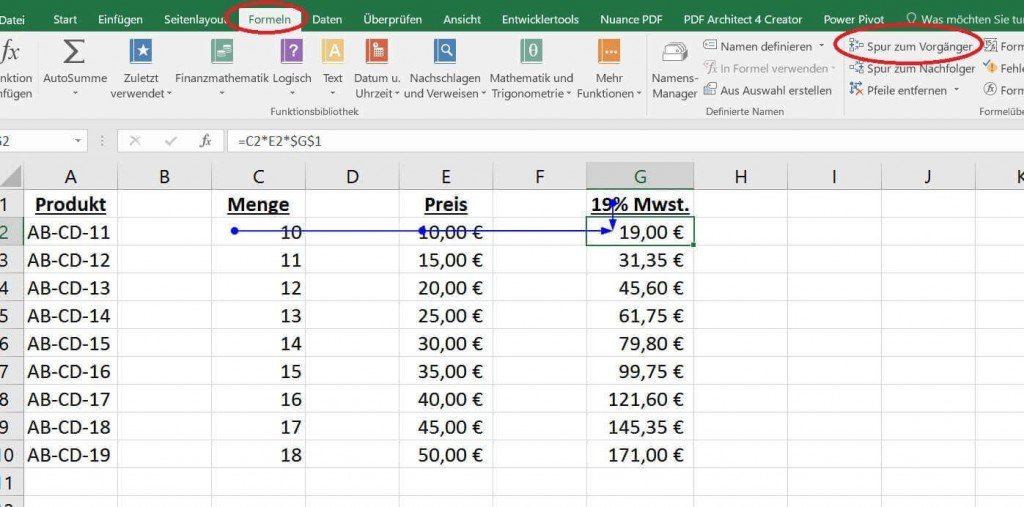
Task: Select cell with AB-CD-15
Action: tap(71, 343)
